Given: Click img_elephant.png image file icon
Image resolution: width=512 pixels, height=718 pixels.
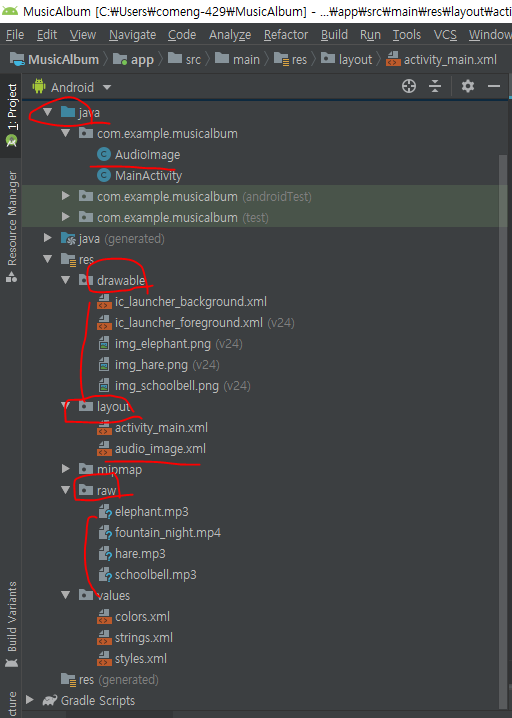Looking at the screenshot, I should (x=104, y=343).
